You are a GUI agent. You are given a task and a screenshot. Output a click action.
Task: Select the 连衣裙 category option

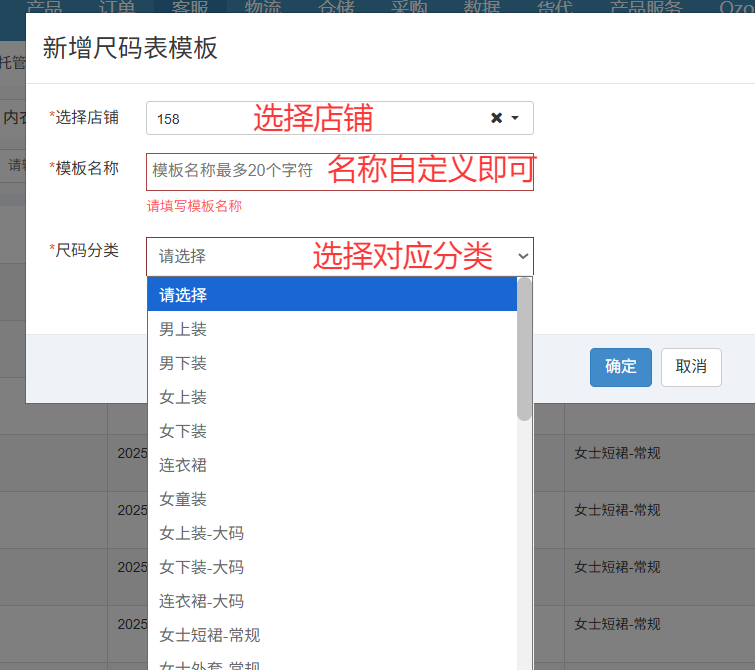coord(332,465)
